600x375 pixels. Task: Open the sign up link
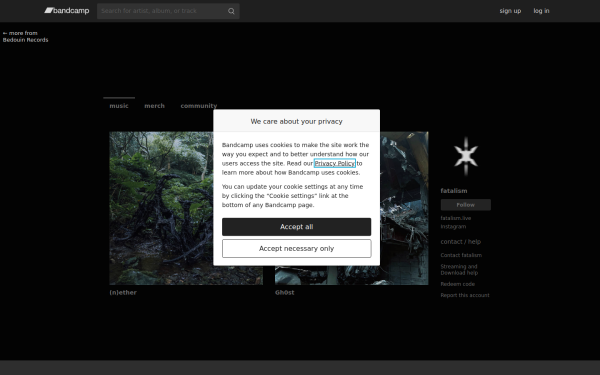tap(510, 11)
